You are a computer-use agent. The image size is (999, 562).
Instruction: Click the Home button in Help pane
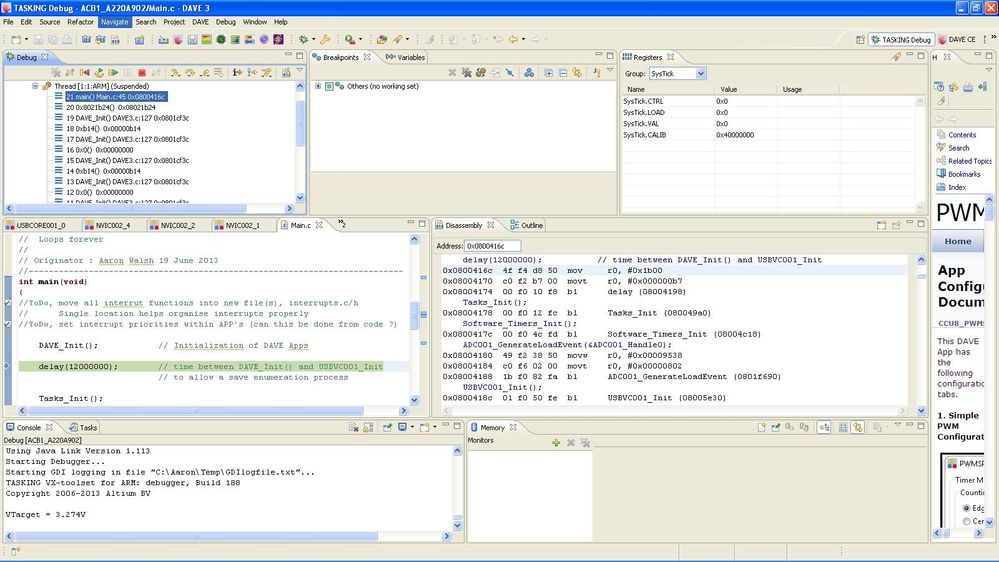(x=958, y=241)
